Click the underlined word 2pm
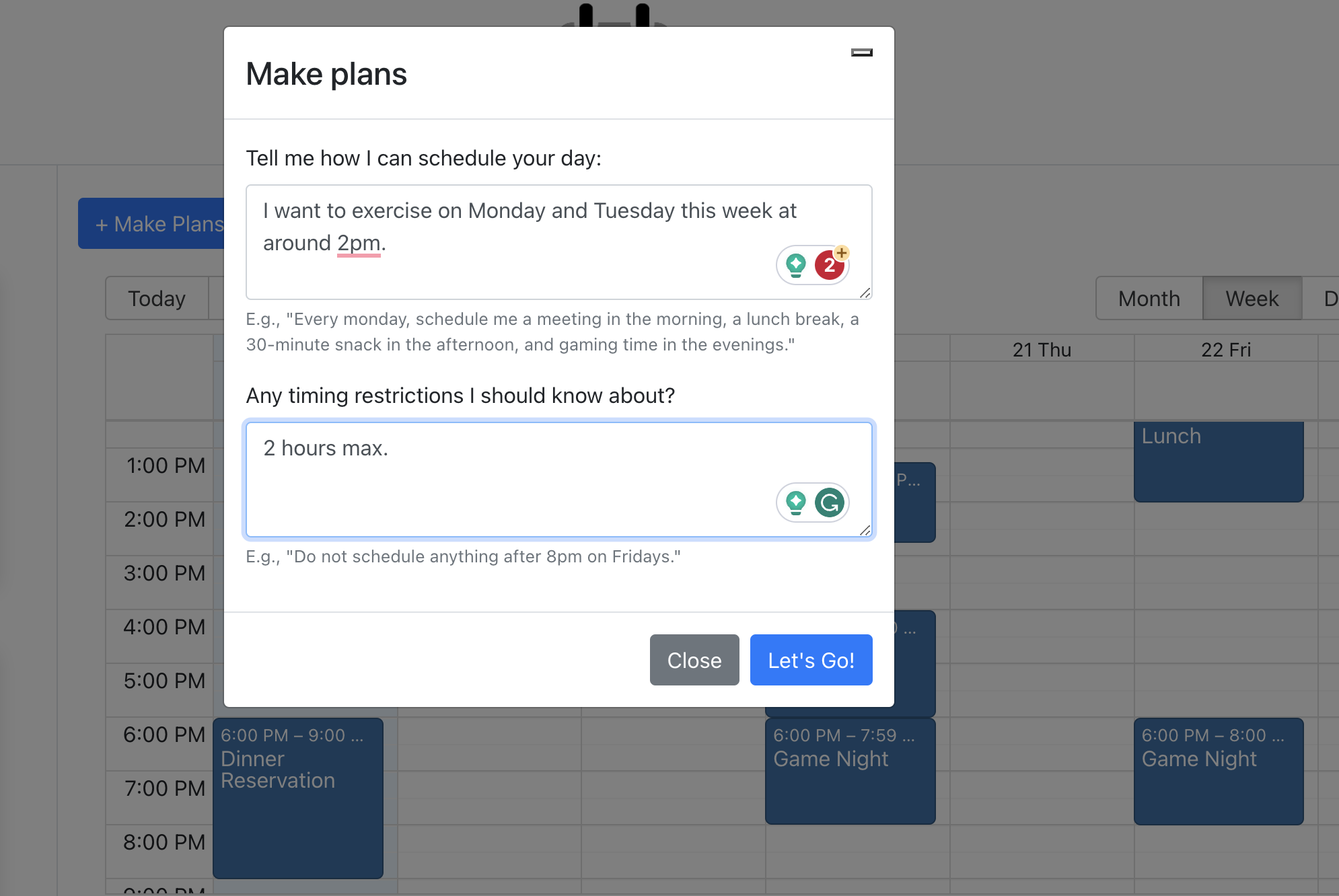Image resolution: width=1339 pixels, height=896 pixels. 359,244
